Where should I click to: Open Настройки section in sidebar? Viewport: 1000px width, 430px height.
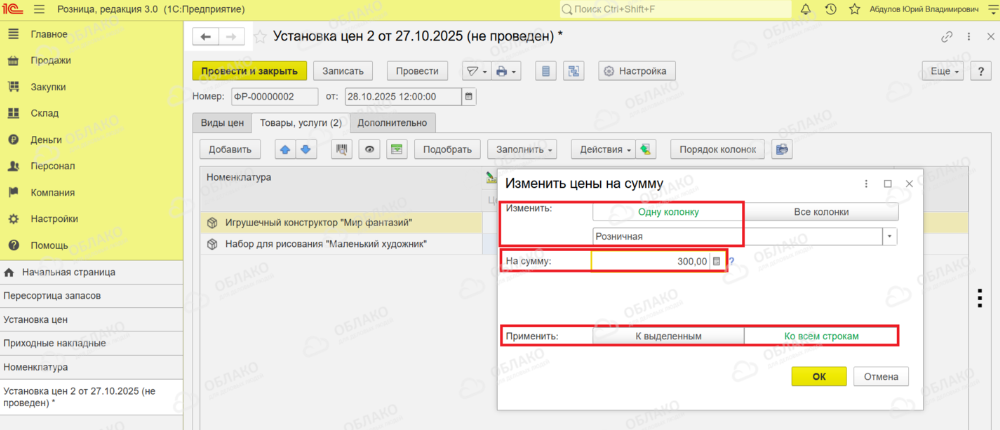pyautogui.click(x=54, y=219)
